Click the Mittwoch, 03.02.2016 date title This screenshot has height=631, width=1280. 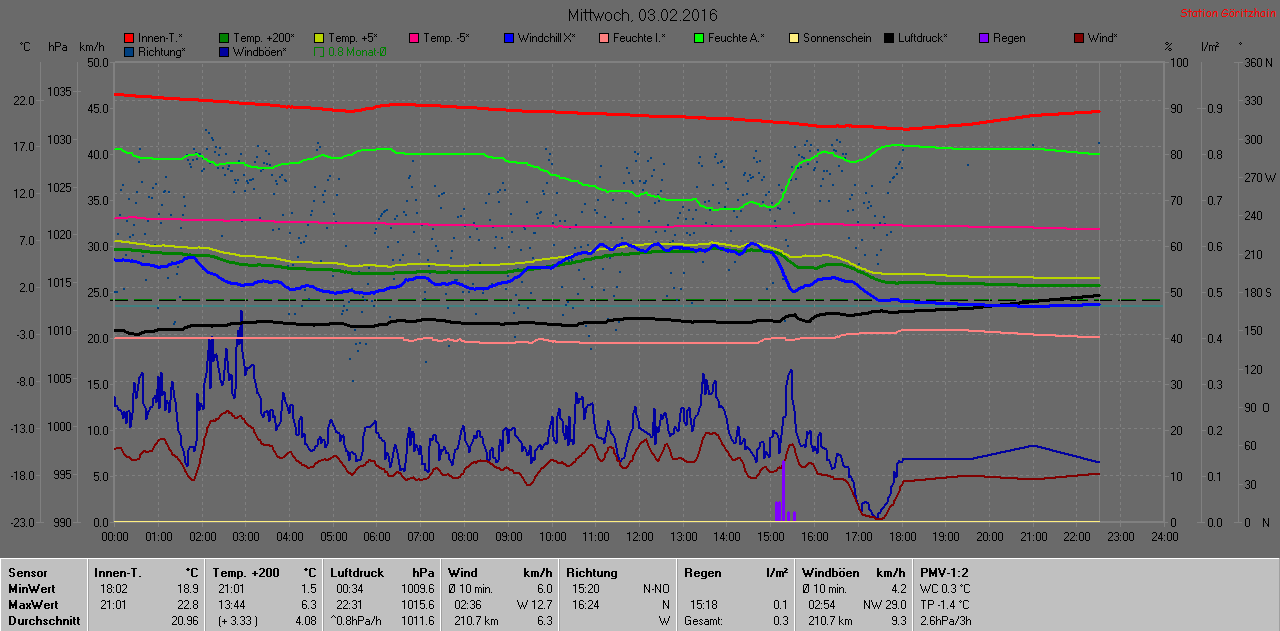point(642,15)
